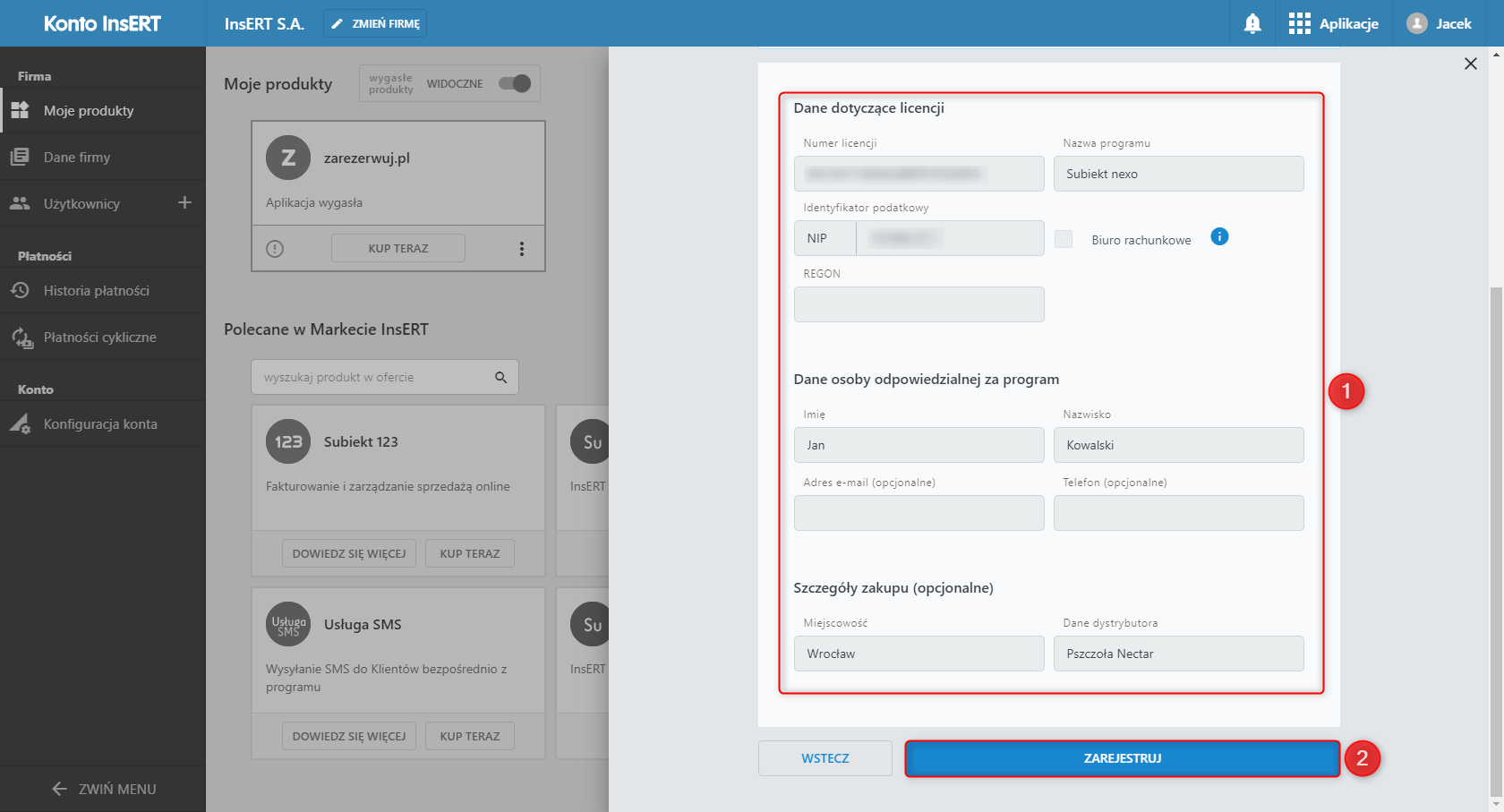Check the Biuro rachunkowe checkbox
Screen dimensions: 1504x812
[x=1064, y=239]
